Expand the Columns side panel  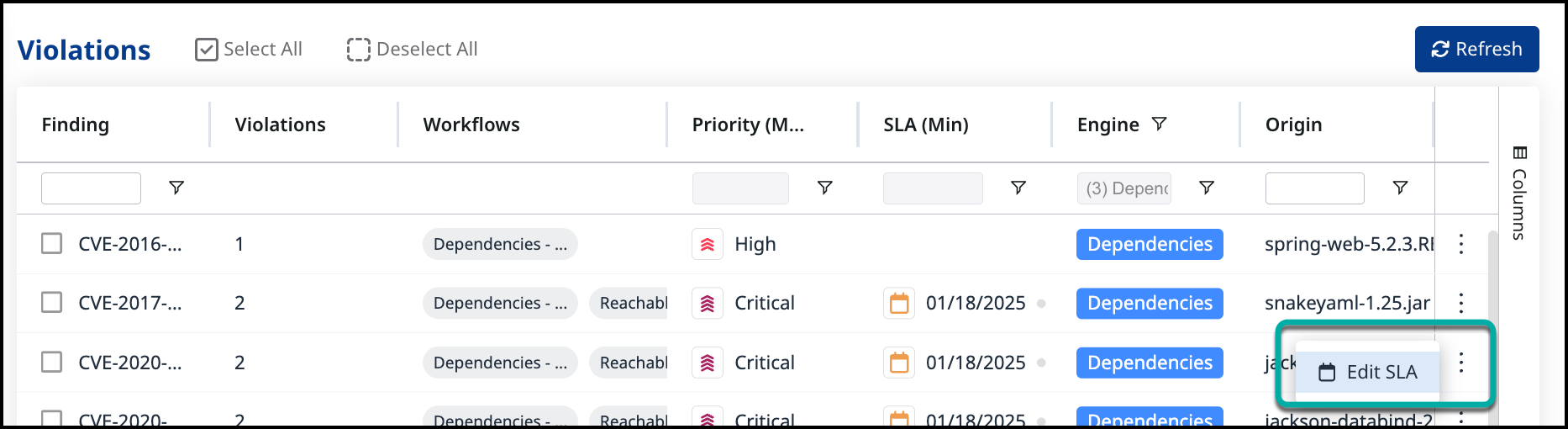(1518, 193)
